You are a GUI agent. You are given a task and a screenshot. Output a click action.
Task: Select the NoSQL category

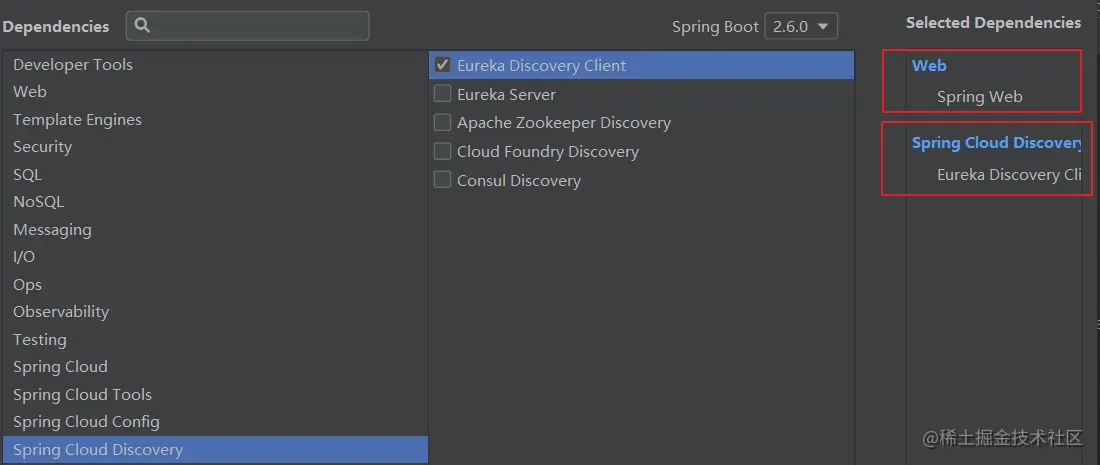point(38,202)
